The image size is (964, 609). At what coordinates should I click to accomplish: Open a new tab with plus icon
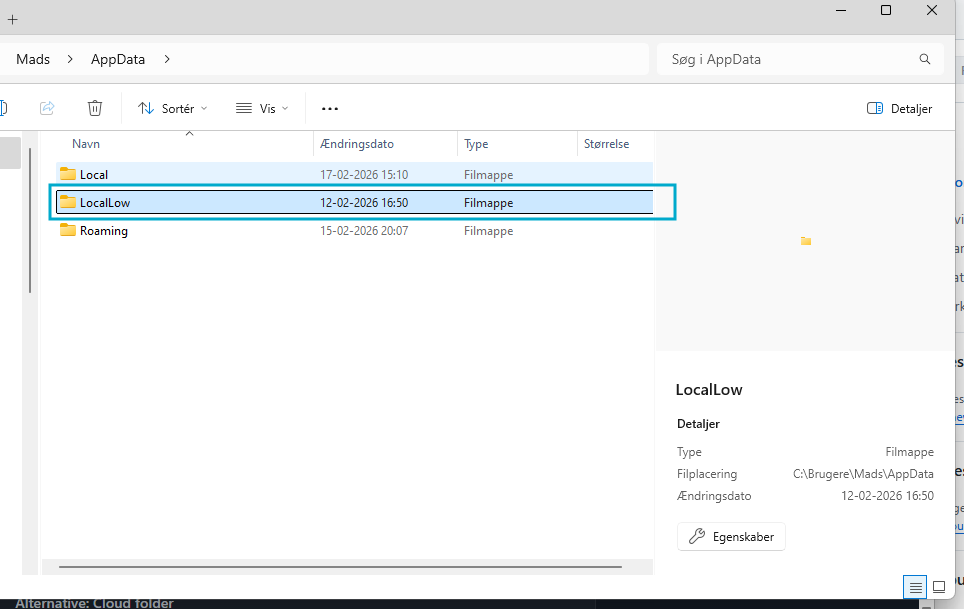click(x=13, y=19)
